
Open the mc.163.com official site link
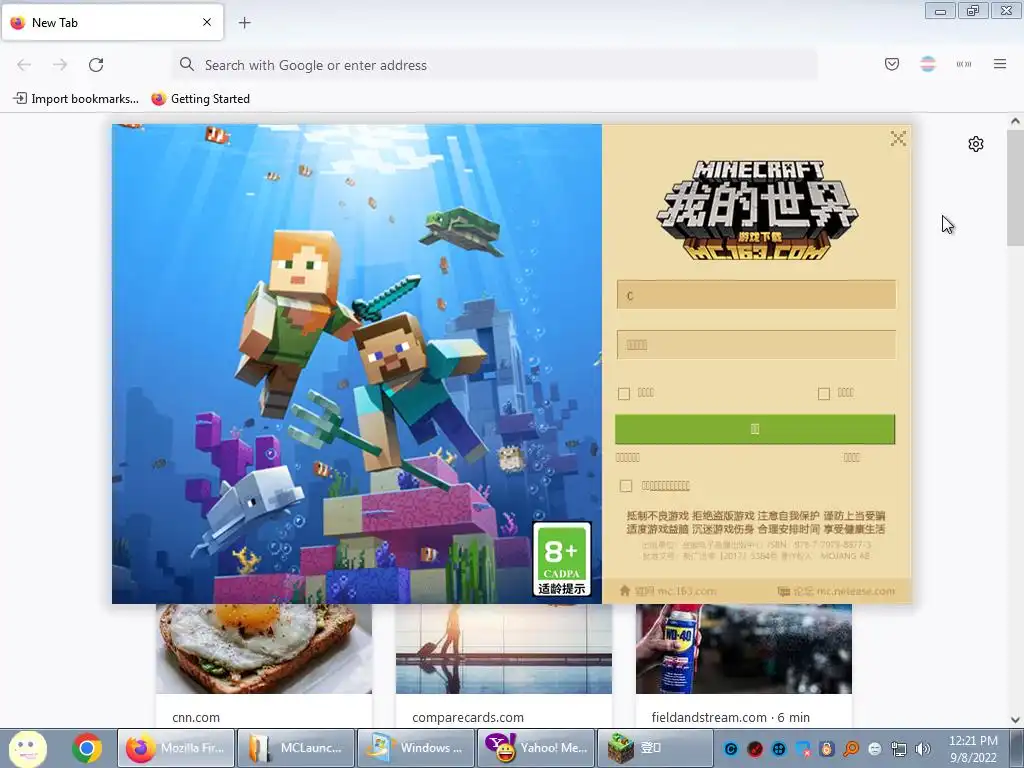[x=676, y=591]
